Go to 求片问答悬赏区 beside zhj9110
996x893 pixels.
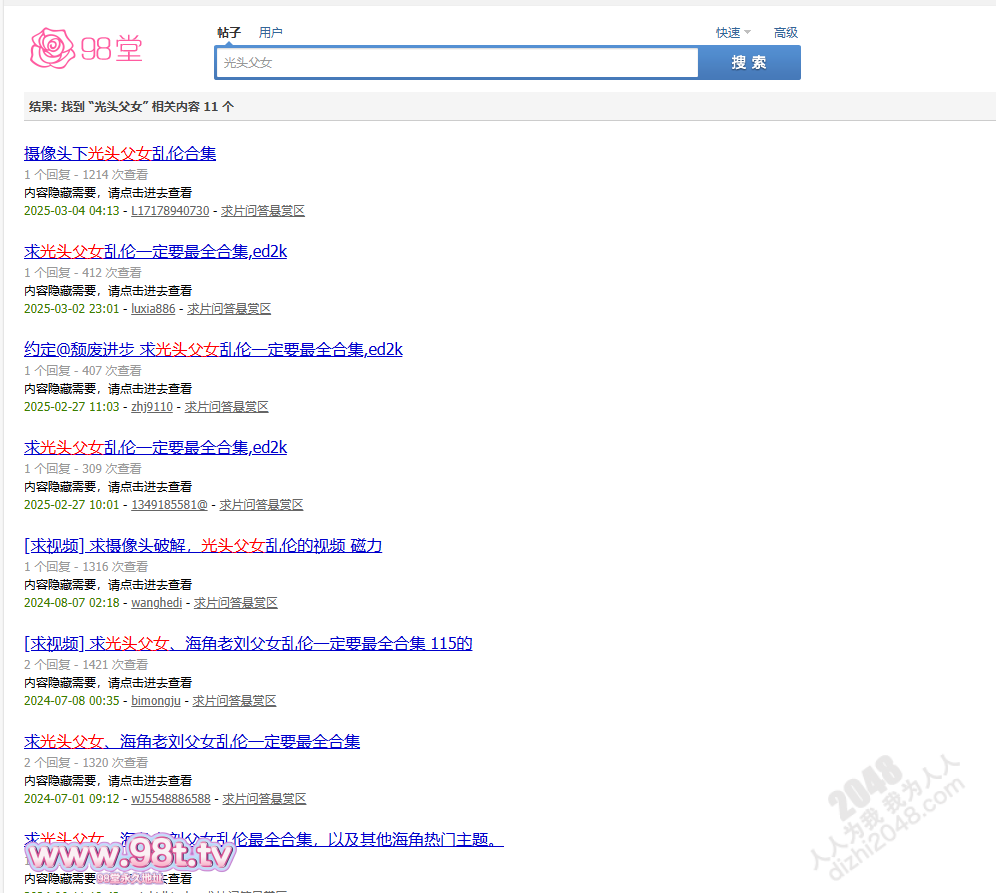point(227,407)
